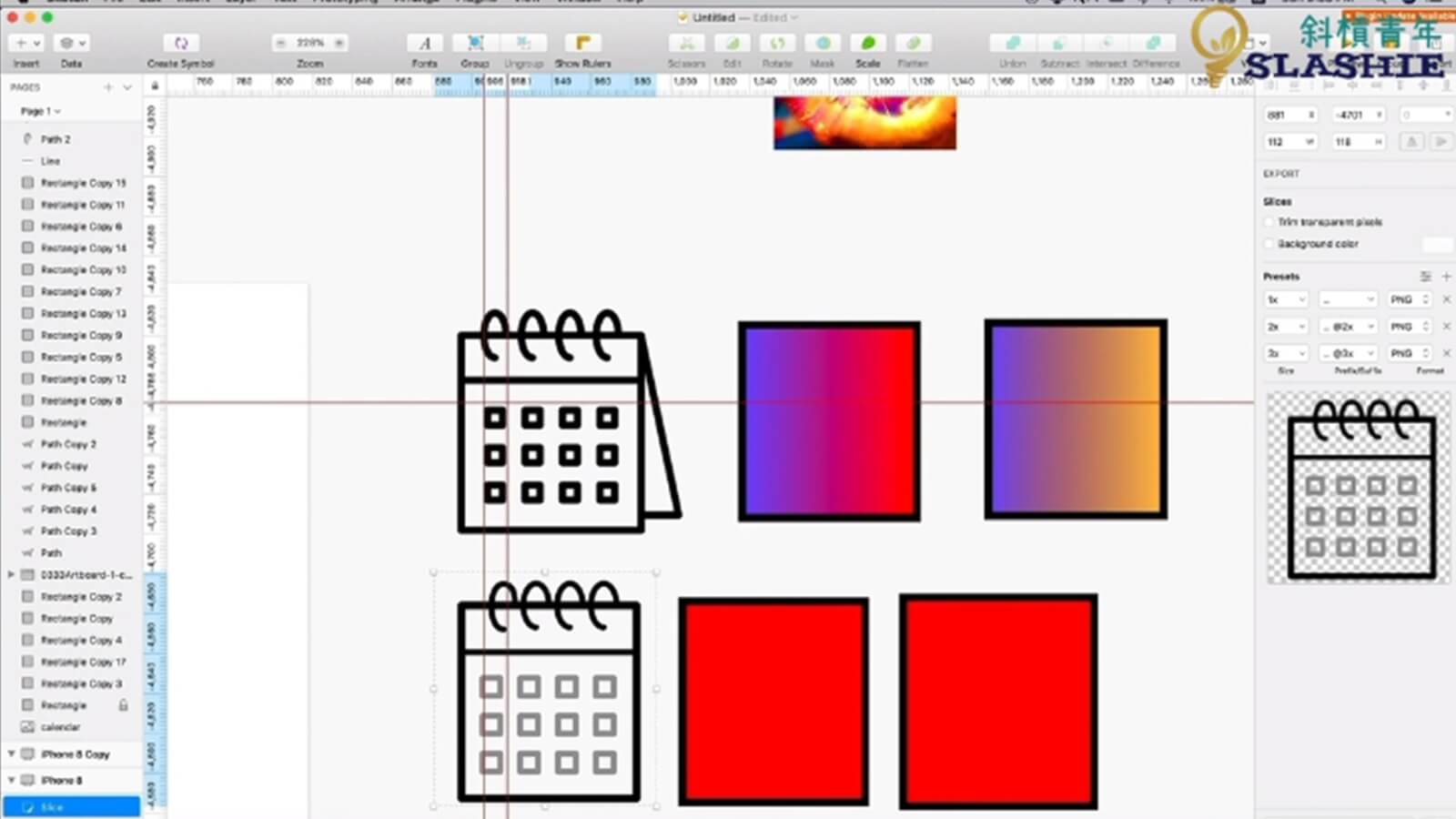This screenshot has height=819, width=1456.
Task: Apply Difference boolean operation
Action: click(1154, 43)
